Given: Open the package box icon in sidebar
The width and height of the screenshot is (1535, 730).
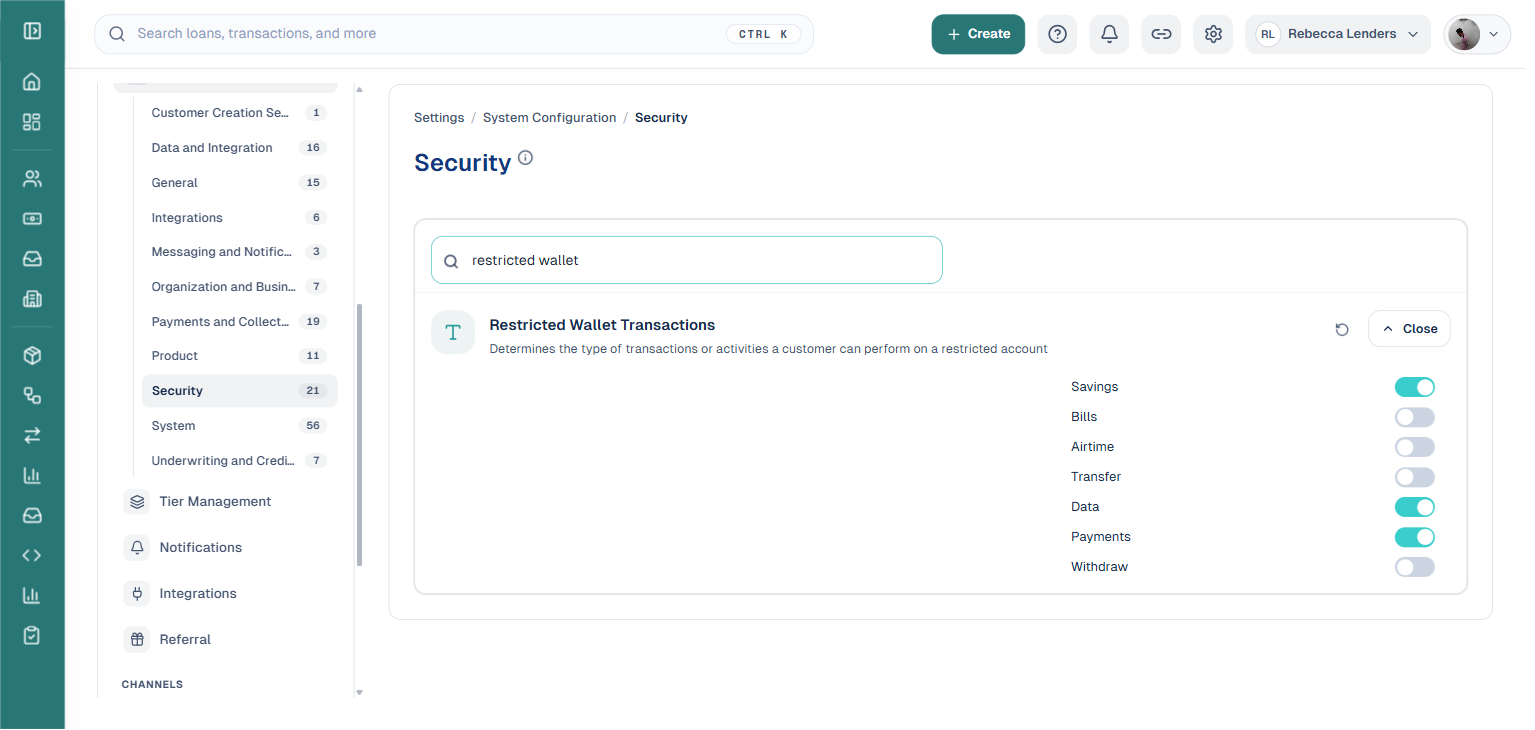Looking at the screenshot, I should pos(32,355).
